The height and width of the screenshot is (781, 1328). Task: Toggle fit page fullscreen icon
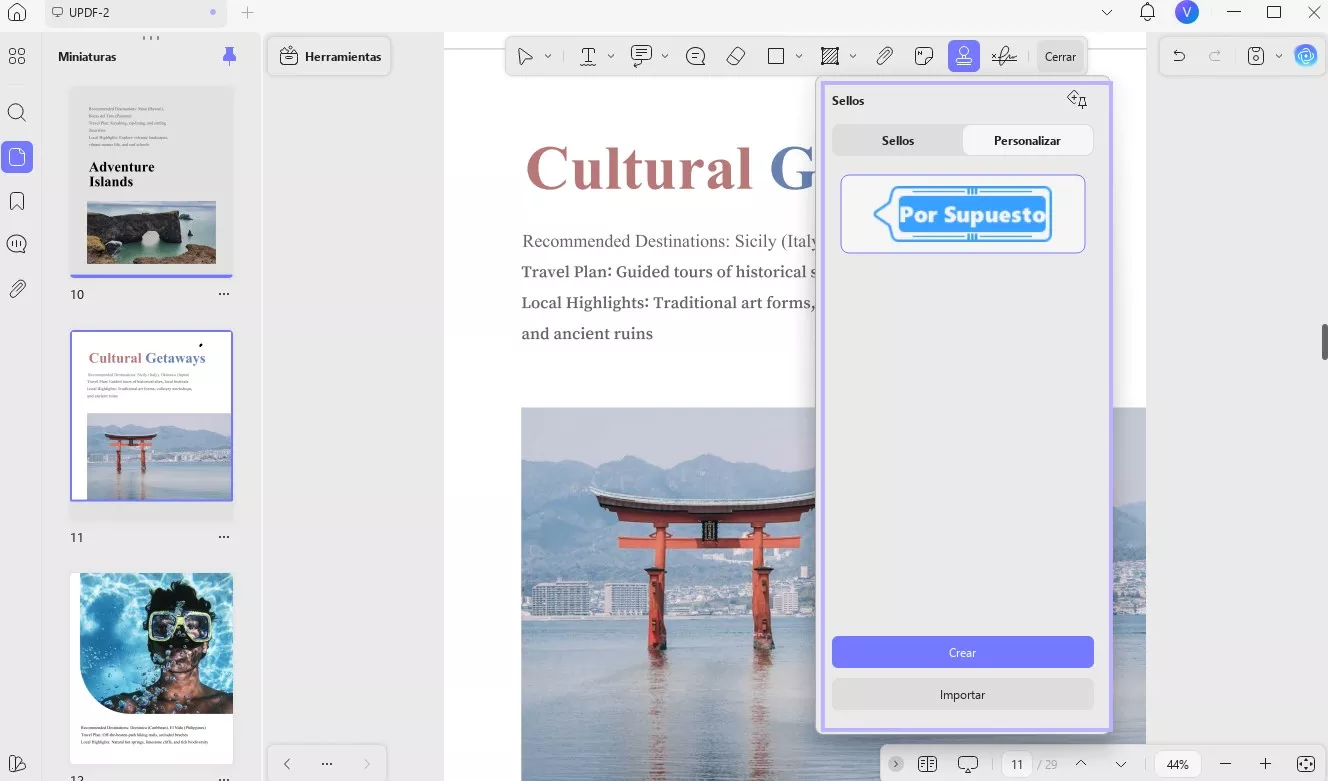click(x=1305, y=764)
